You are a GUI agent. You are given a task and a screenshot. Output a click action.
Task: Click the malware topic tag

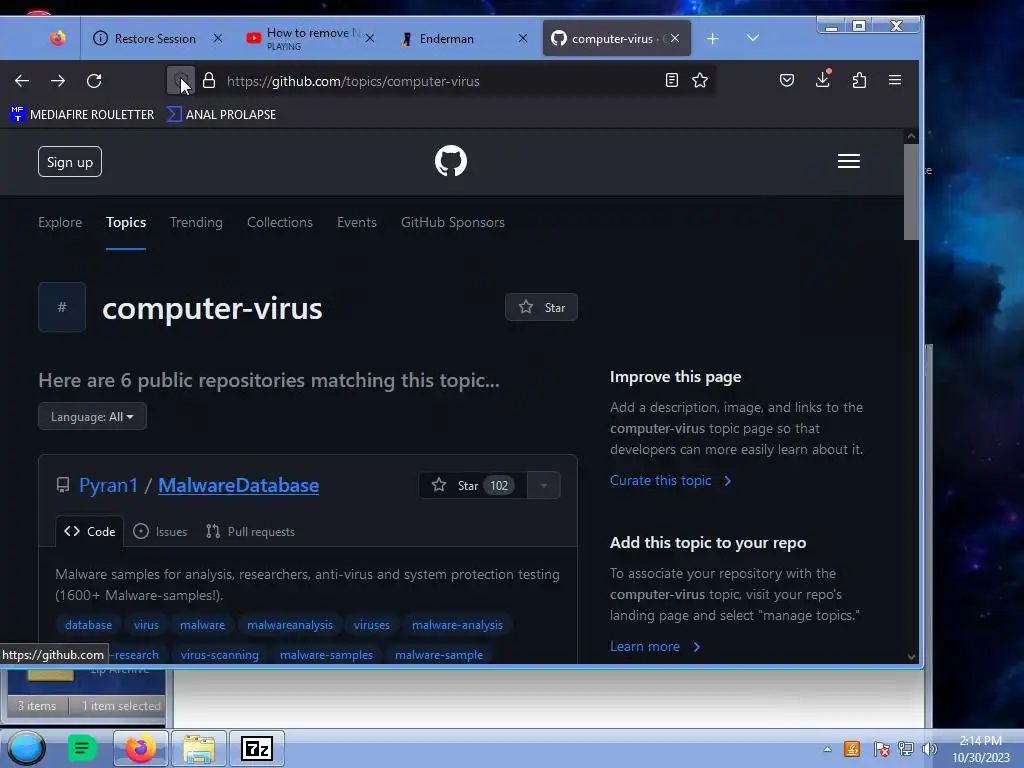(202, 625)
